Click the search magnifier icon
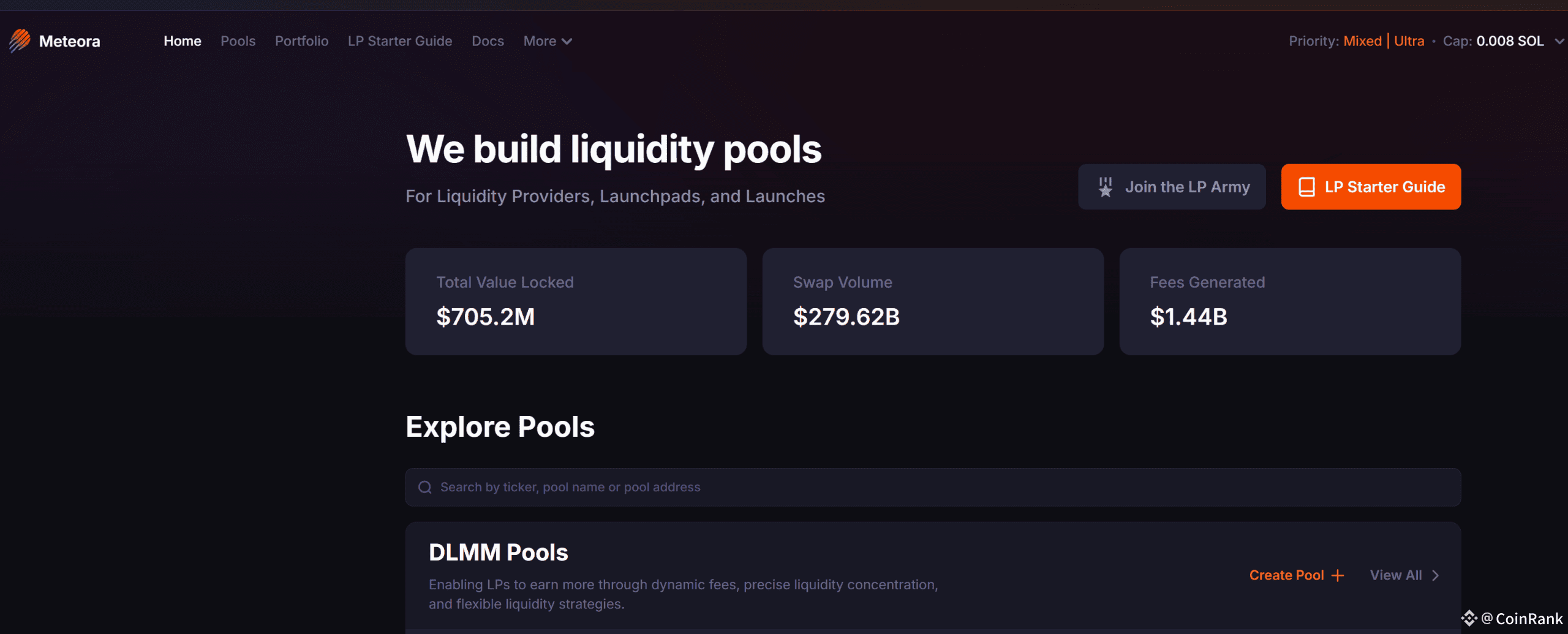This screenshot has height=634, width=1568. pyautogui.click(x=424, y=487)
